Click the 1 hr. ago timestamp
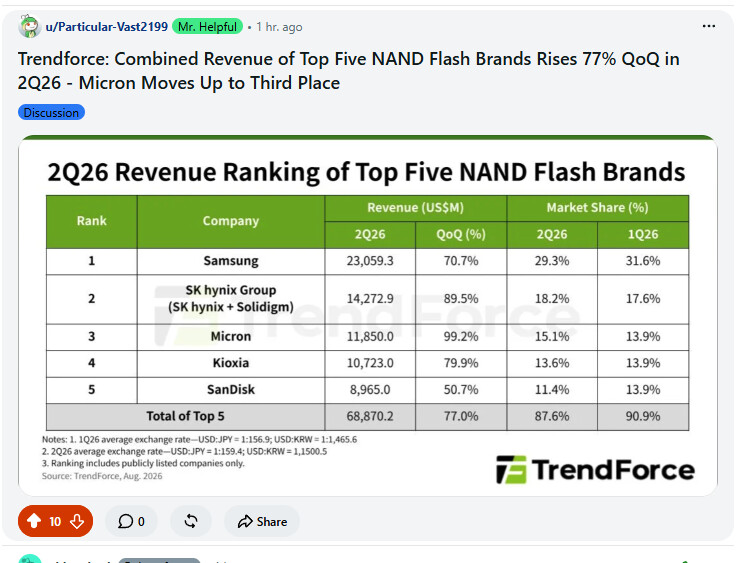 [x=279, y=27]
